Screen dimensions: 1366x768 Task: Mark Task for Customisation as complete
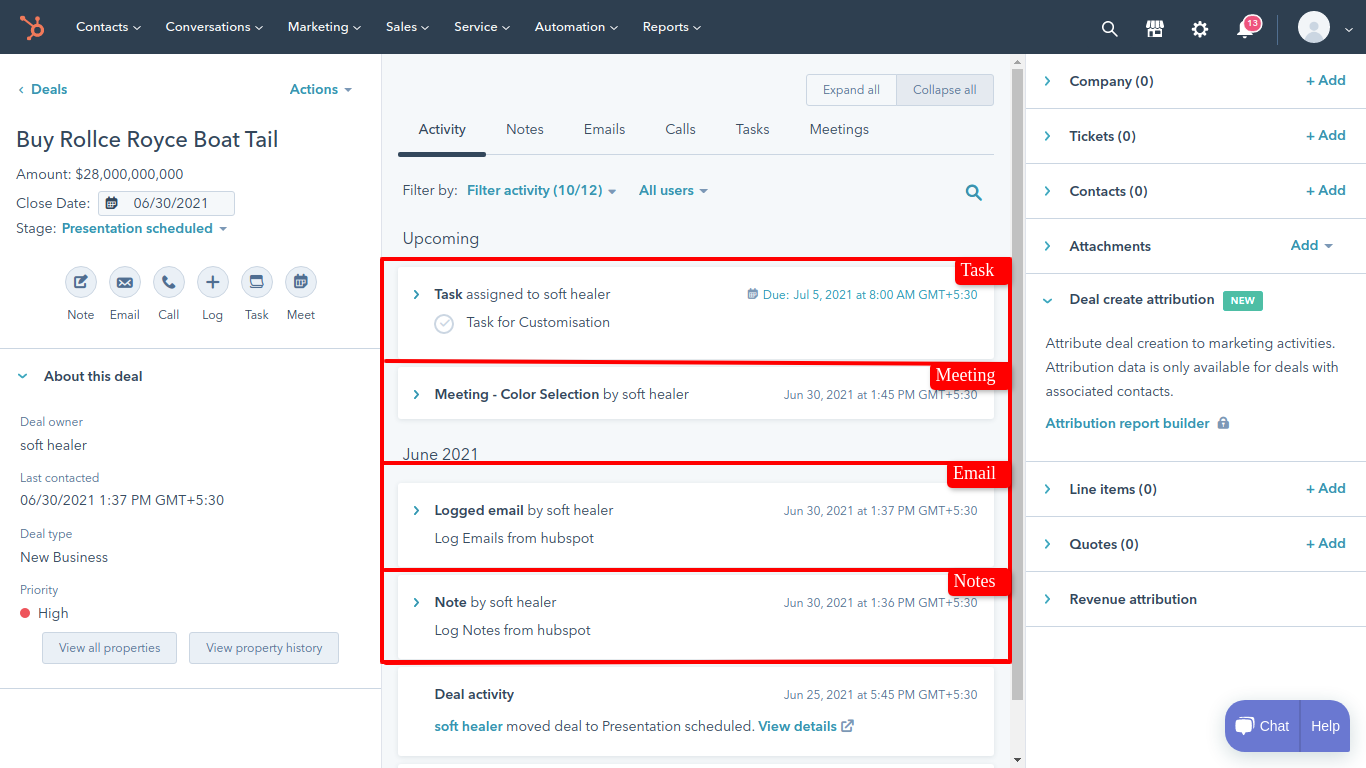[444, 323]
